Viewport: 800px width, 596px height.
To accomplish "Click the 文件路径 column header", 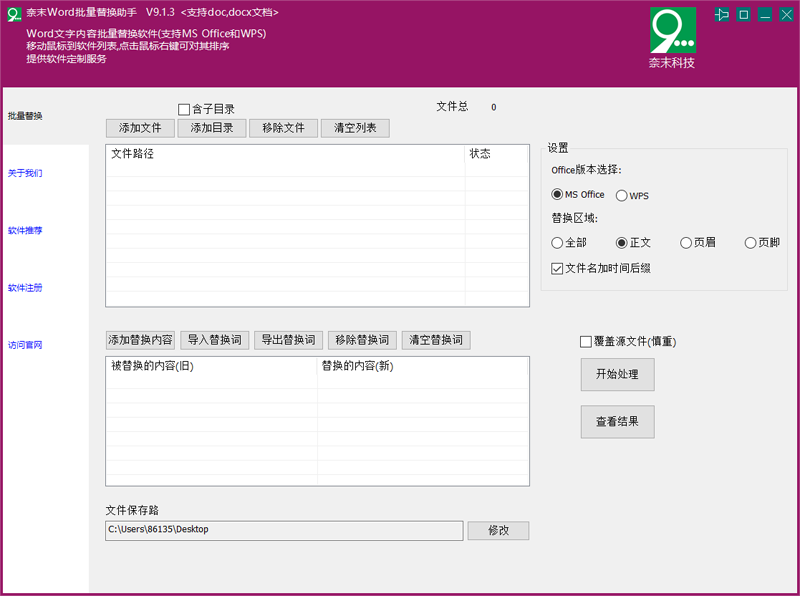I will (285, 154).
